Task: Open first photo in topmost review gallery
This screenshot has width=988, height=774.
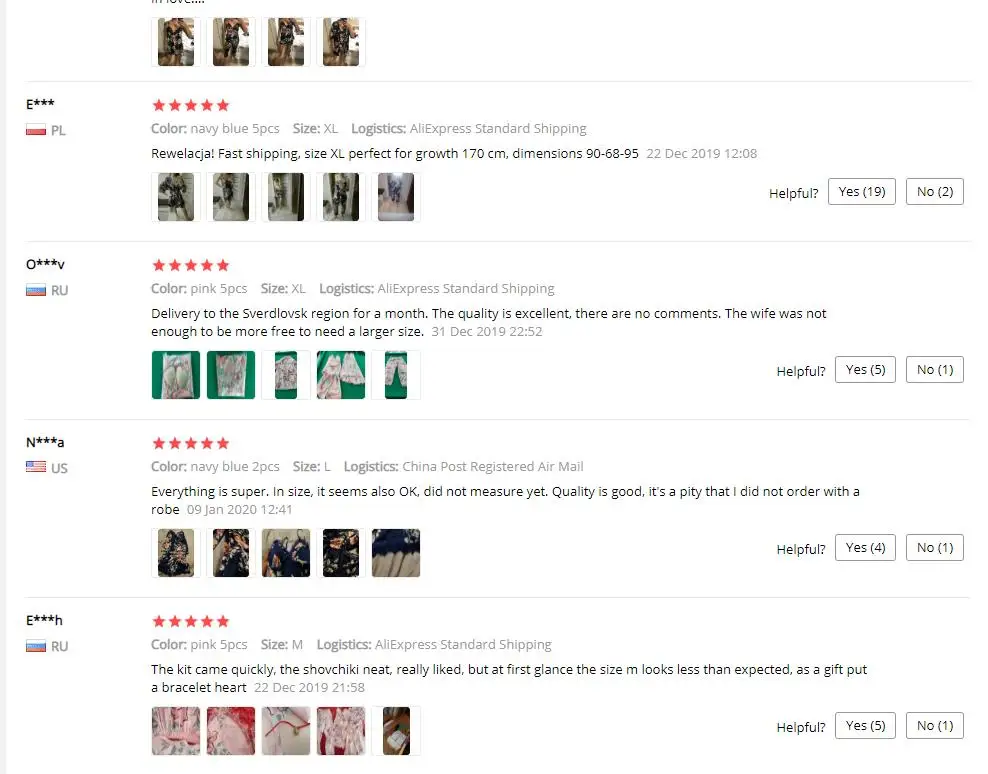Action: [176, 42]
